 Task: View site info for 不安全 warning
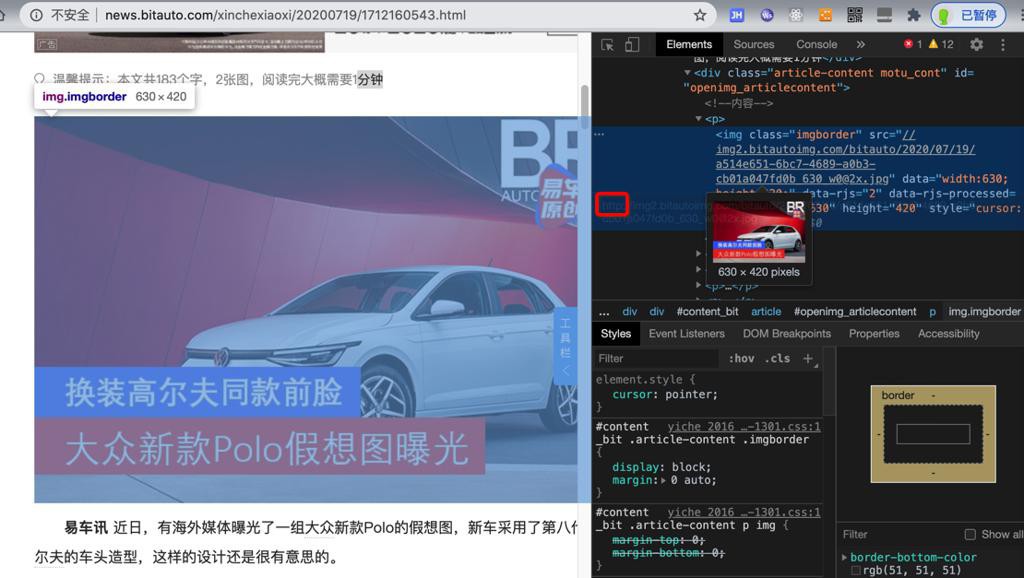point(60,15)
